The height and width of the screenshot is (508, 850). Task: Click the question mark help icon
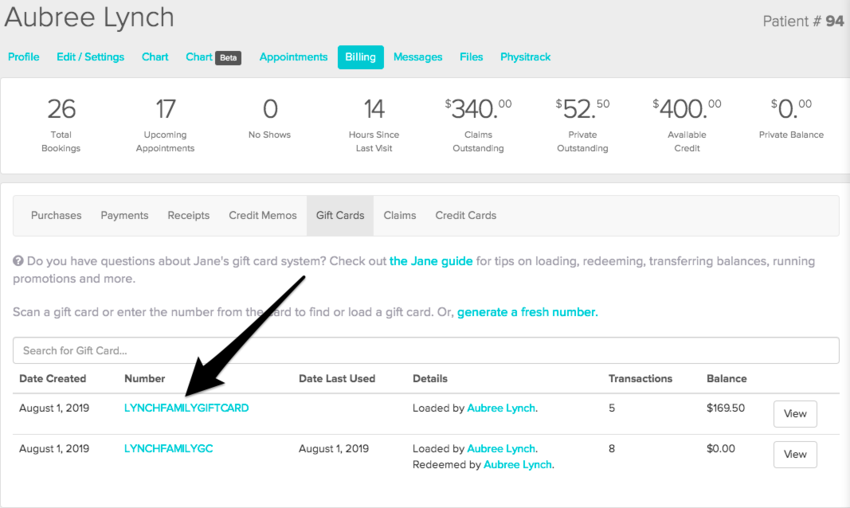click(18, 262)
